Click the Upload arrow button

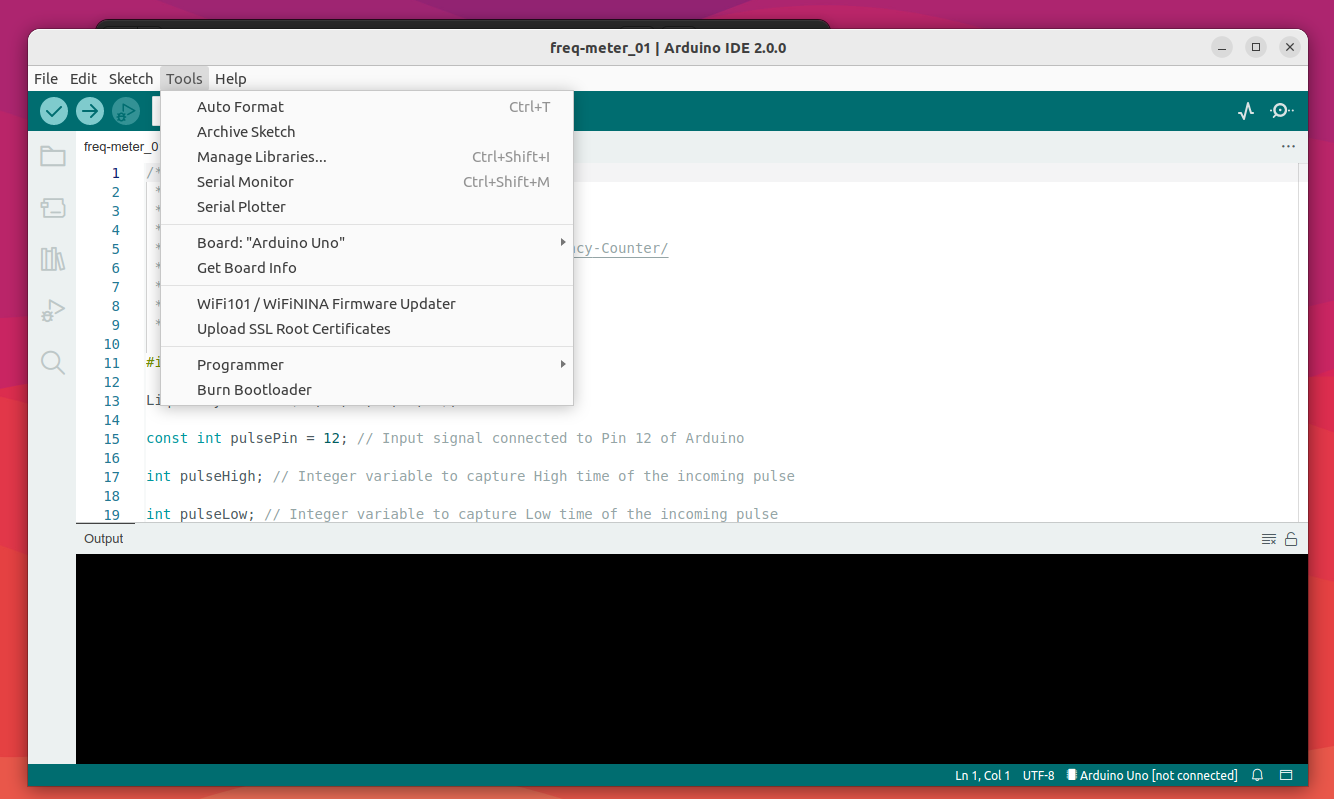(x=90, y=111)
